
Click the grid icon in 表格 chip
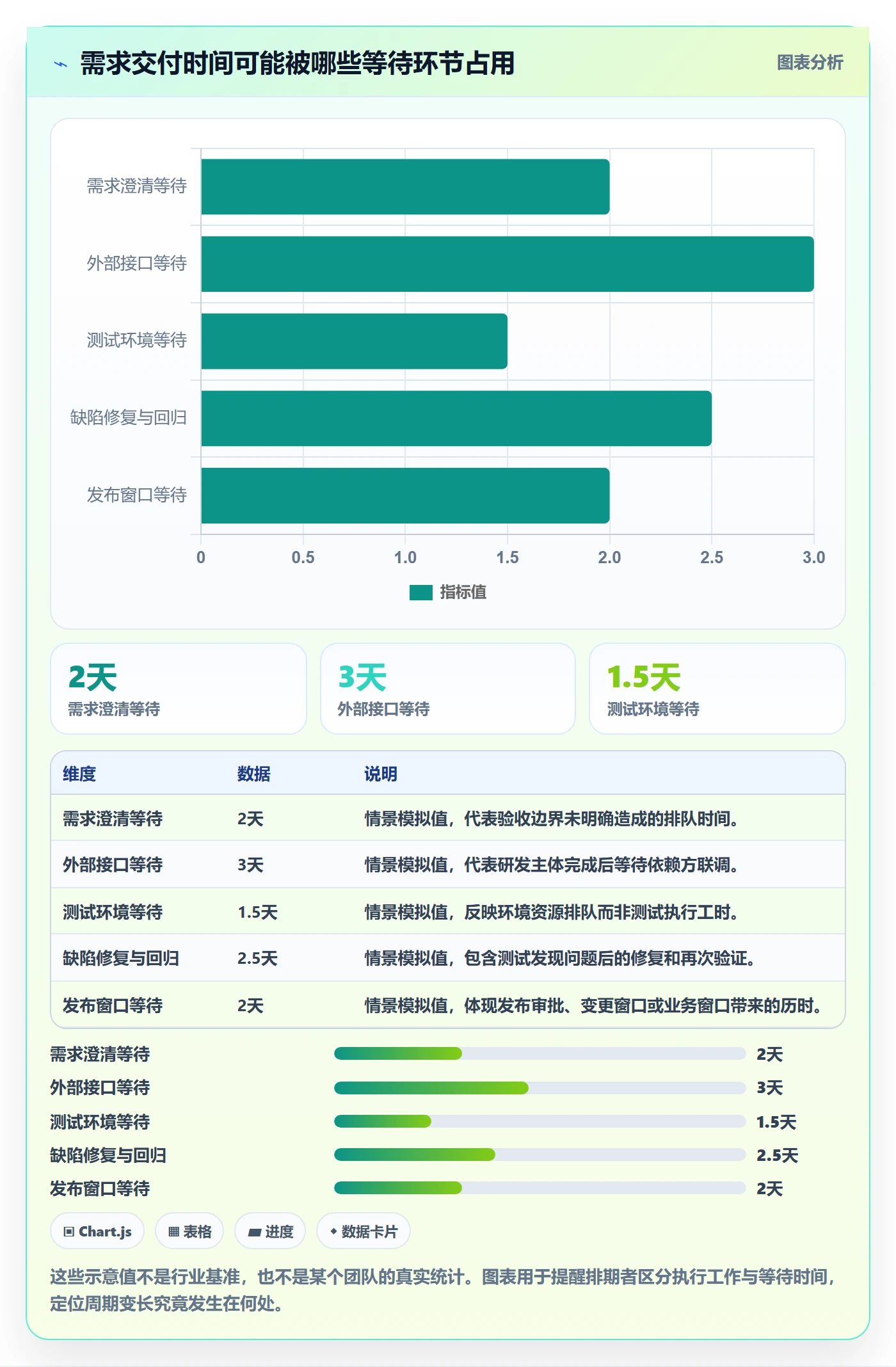pyautogui.click(x=173, y=1232)
